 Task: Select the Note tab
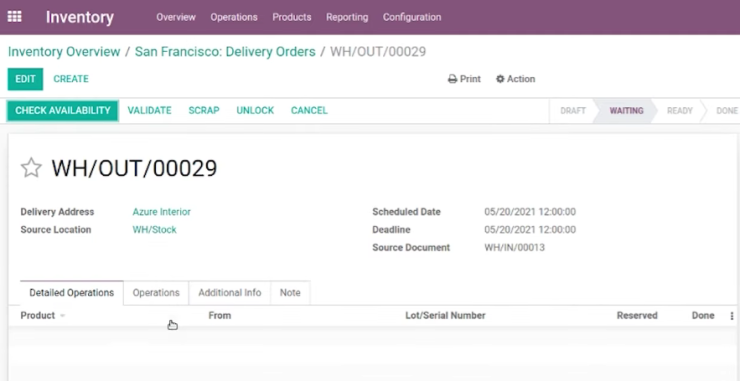(290, 293)
